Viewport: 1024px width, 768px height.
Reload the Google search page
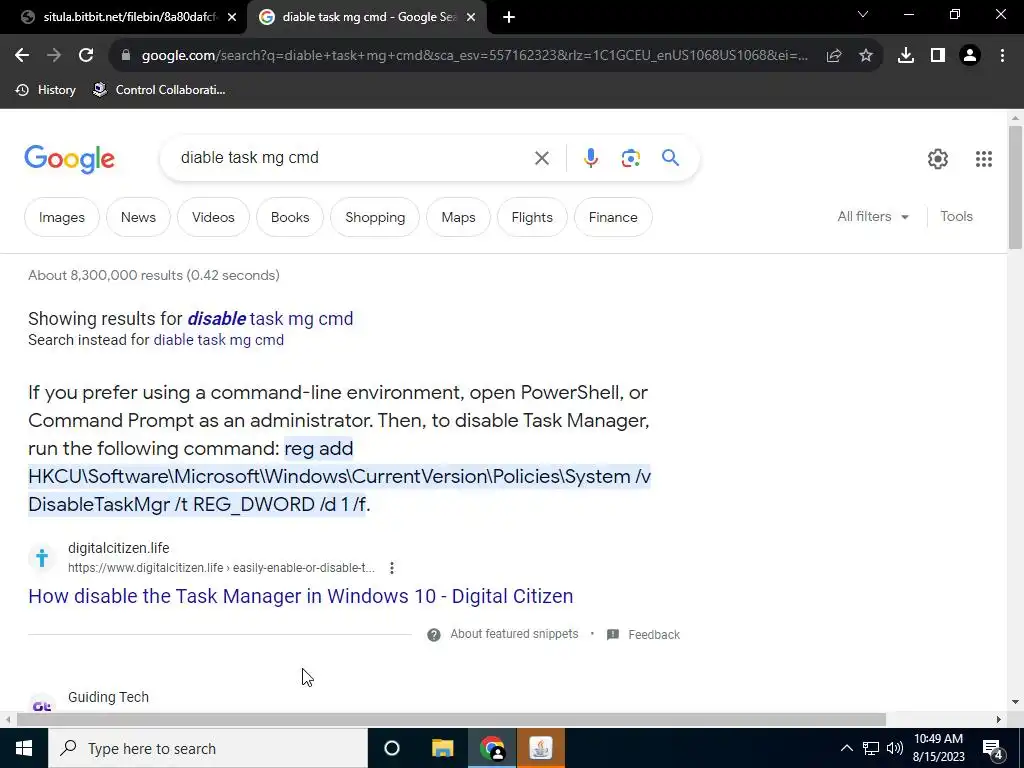point(86,56)
